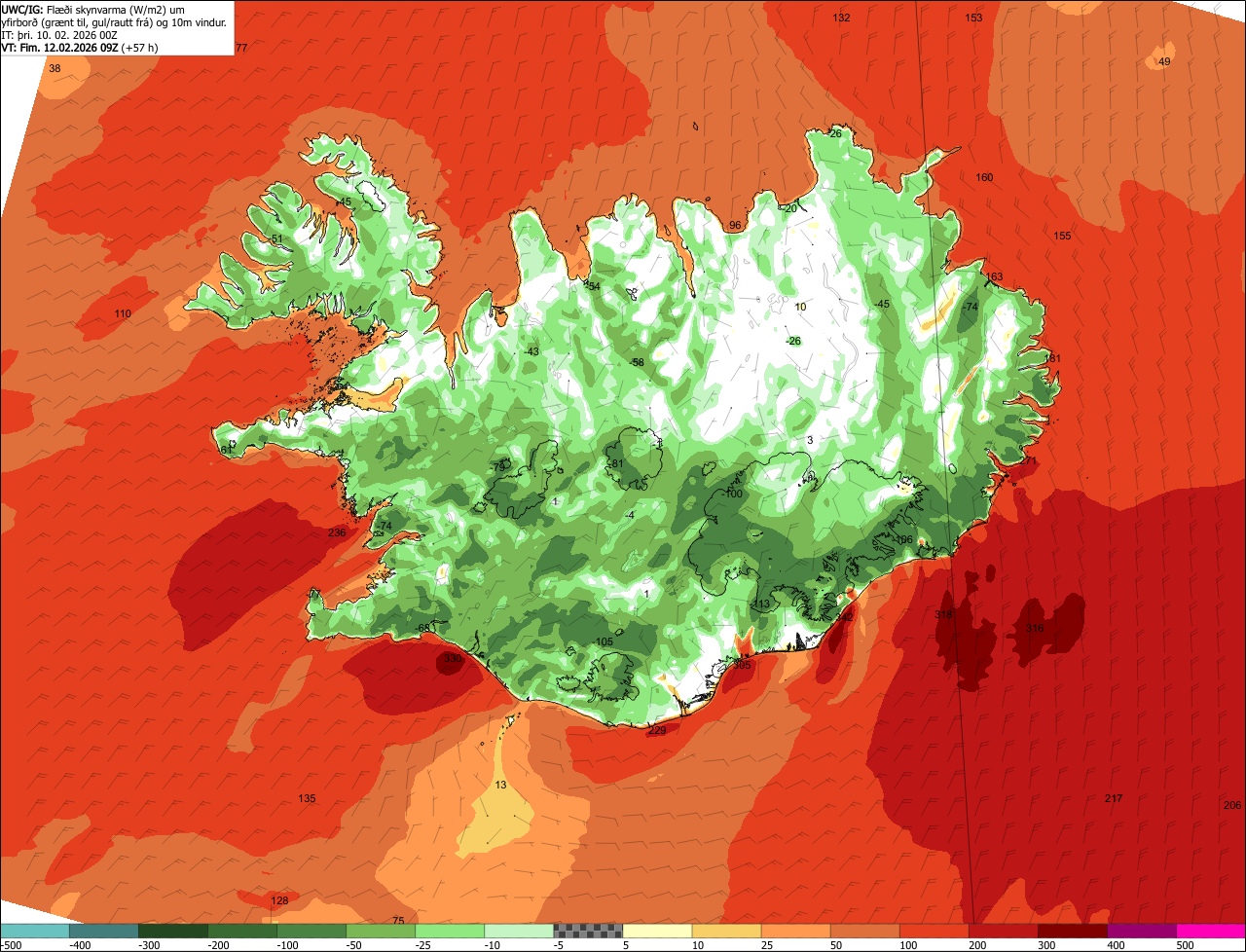Image resolution: width=1246 pixels, height=952 pixels.
Task: Select the purple legend swatch between 400 and 500
Action: [x=1142, y=931]
